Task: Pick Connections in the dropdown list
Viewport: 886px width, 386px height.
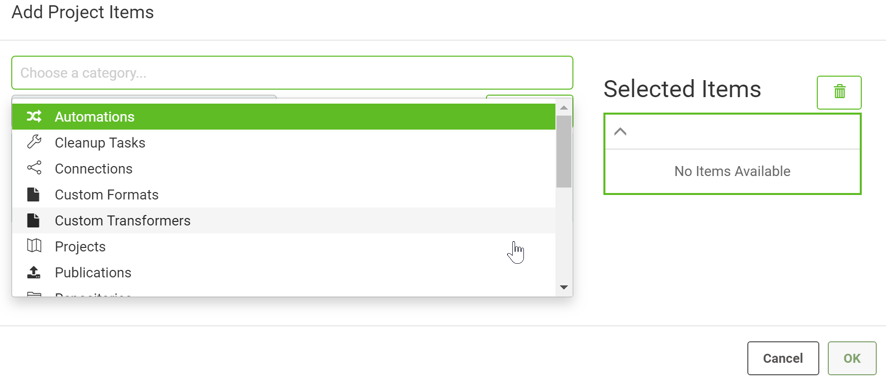Action: [x=284, y=168]
